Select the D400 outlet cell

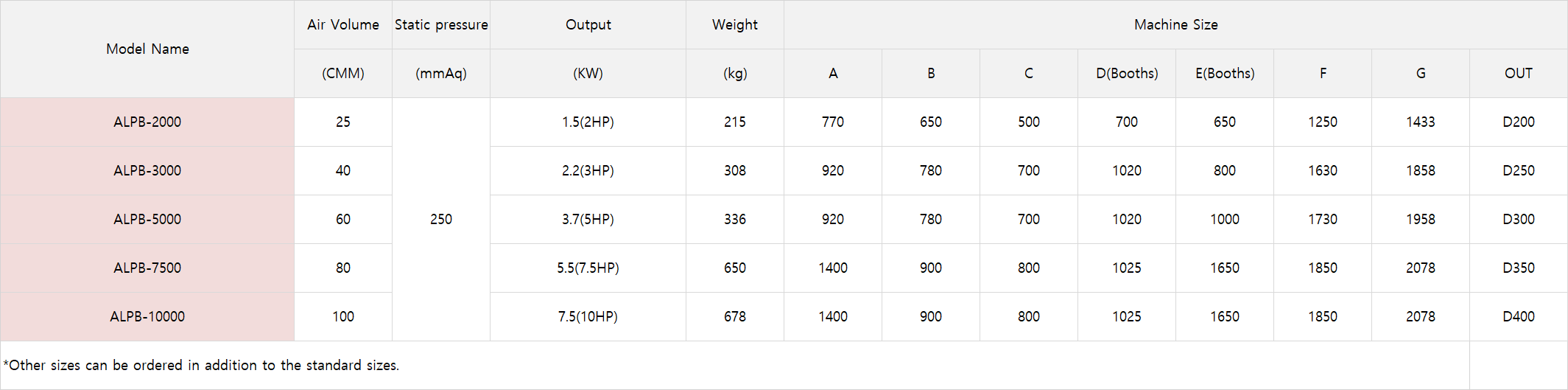tap(1519, 316)
